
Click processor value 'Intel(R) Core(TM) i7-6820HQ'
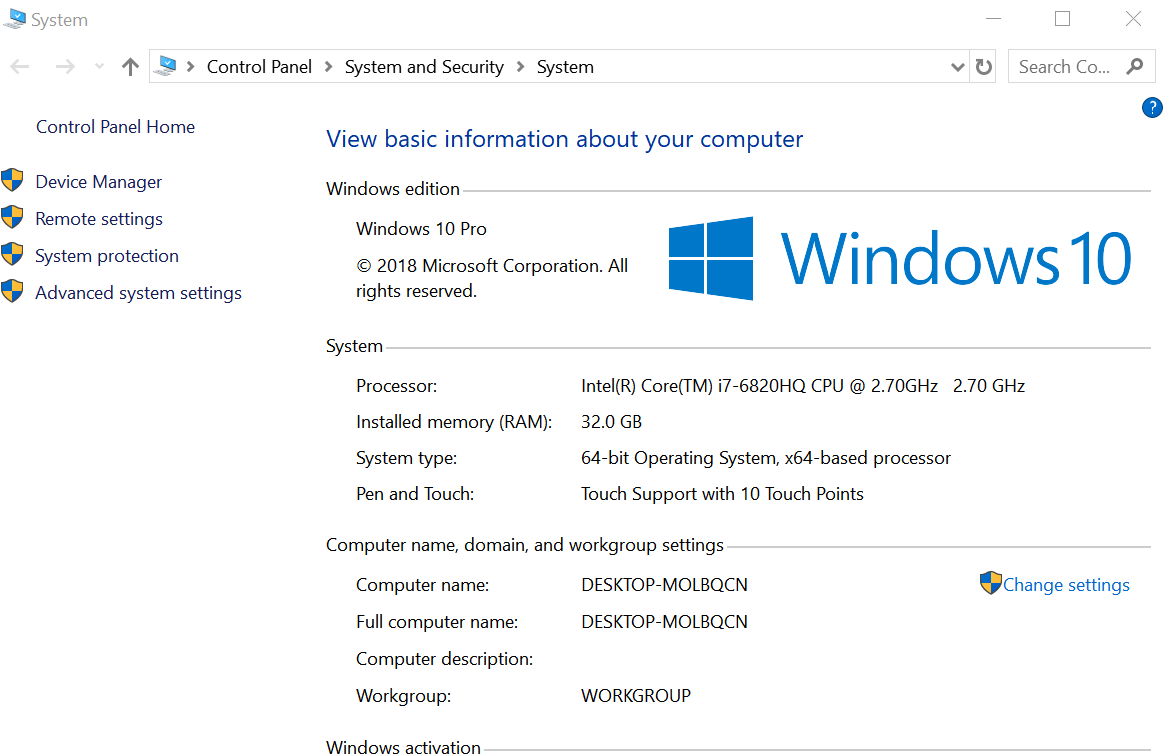tap(693, 386)
